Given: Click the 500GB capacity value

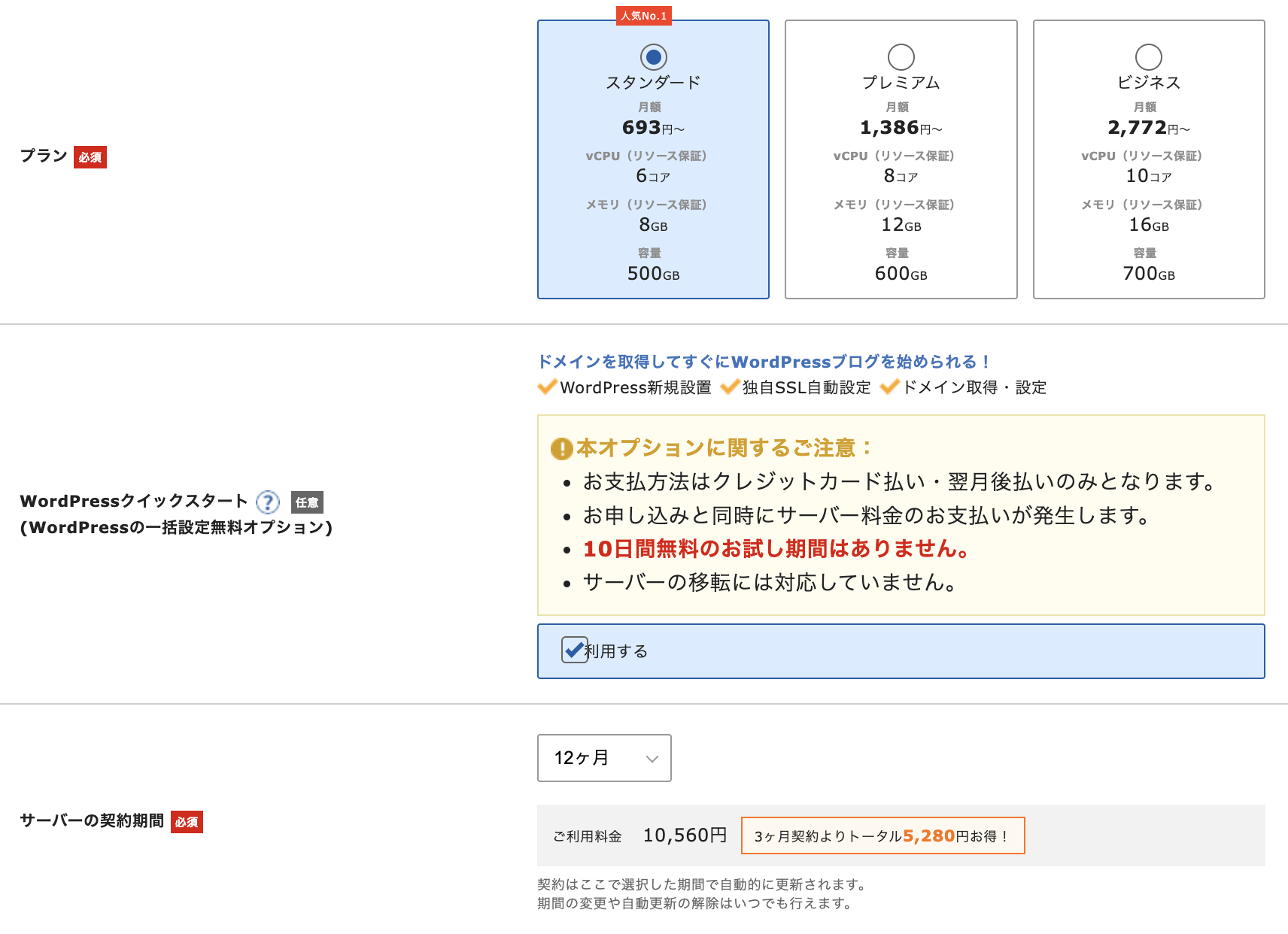Looking at the screenshot, I should [653, 274].
